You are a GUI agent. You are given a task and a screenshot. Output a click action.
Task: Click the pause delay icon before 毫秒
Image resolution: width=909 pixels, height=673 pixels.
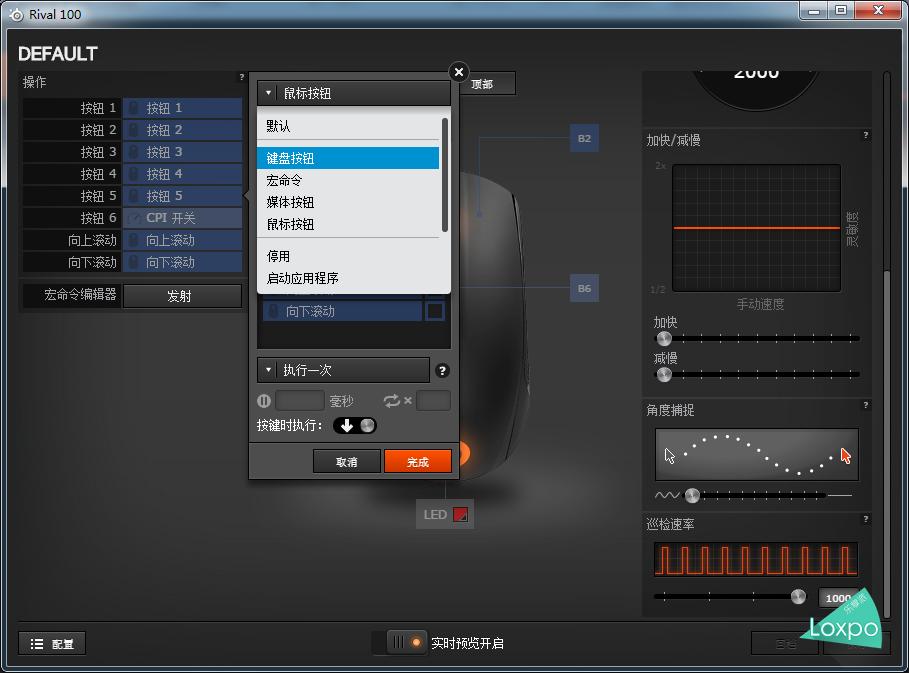264,401
